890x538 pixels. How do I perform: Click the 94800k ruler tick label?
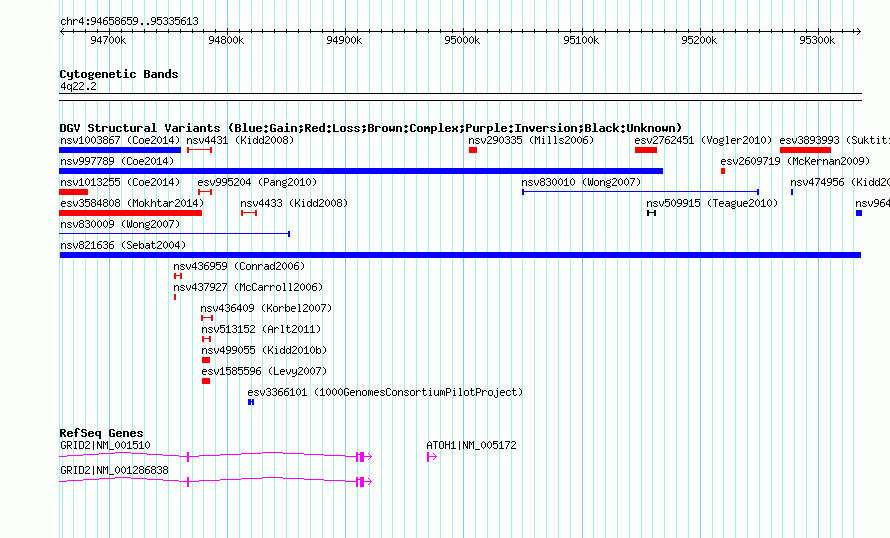[x=226, y=40]
